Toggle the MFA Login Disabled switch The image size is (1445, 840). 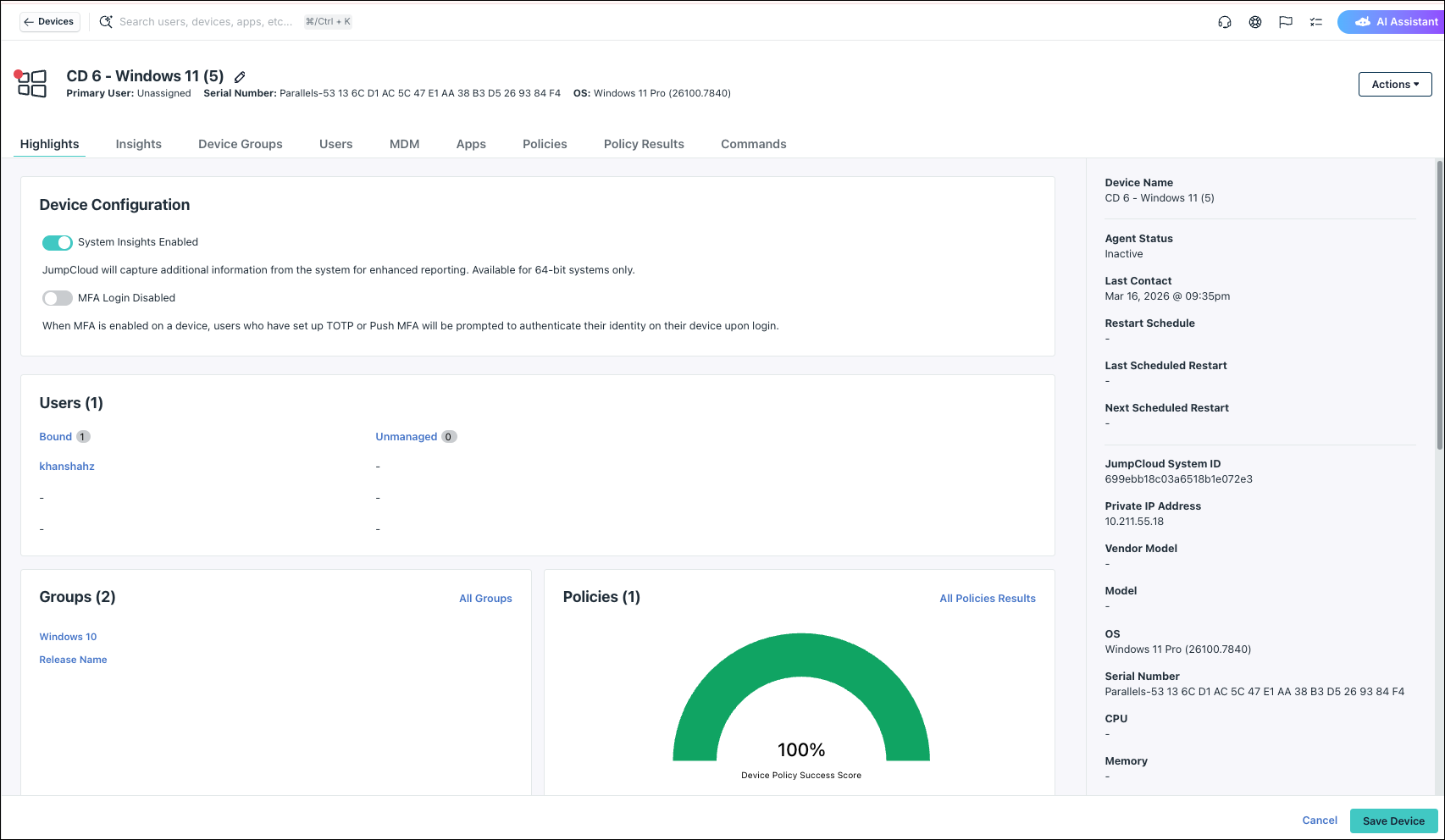[x=58, y=298]
